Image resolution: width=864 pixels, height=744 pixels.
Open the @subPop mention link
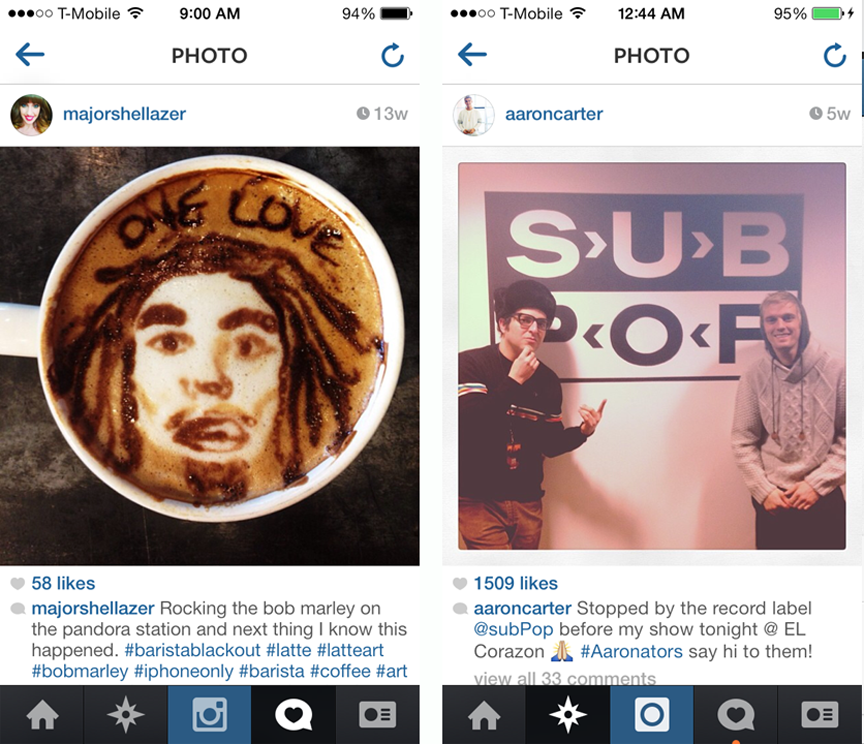513,629
